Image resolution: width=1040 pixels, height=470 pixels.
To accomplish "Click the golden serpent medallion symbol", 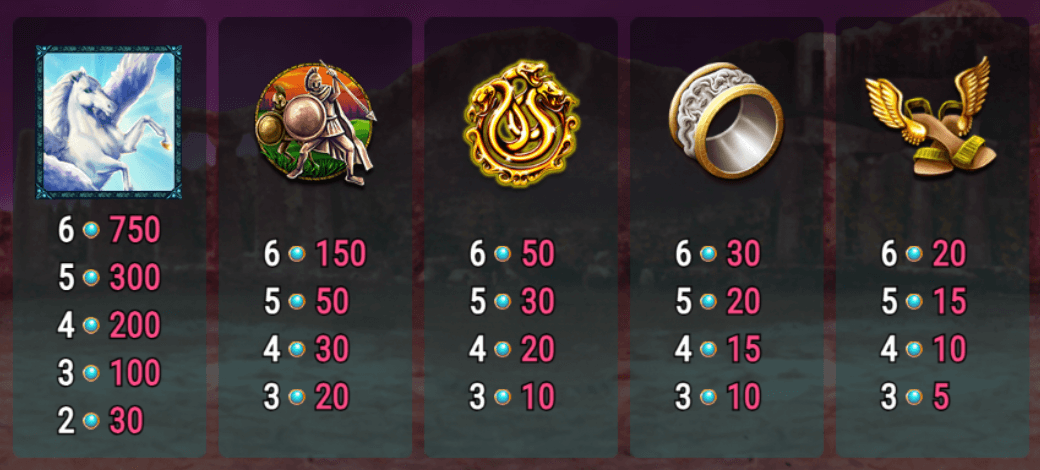I will pos(521,124).
